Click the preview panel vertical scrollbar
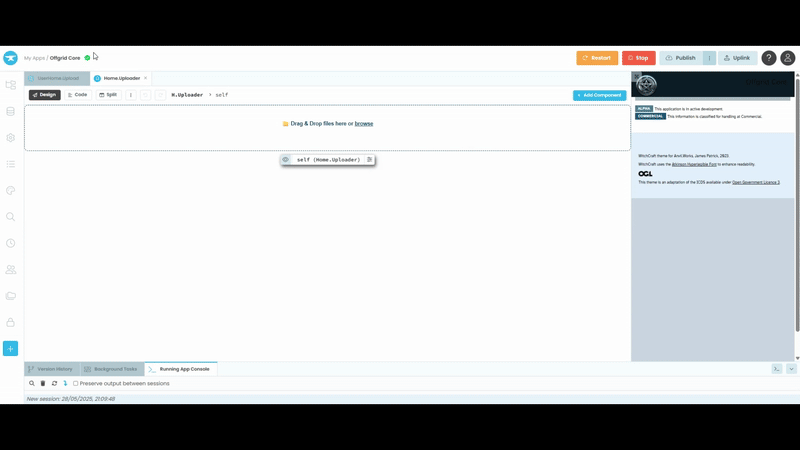This screenshot has height=450, width=800. click(x=797, y=204)
